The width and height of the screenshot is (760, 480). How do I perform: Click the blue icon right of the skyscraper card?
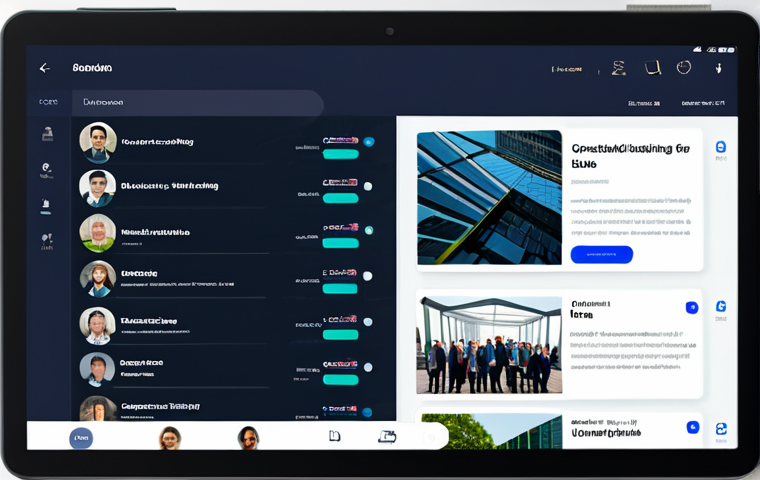point(721,147)
